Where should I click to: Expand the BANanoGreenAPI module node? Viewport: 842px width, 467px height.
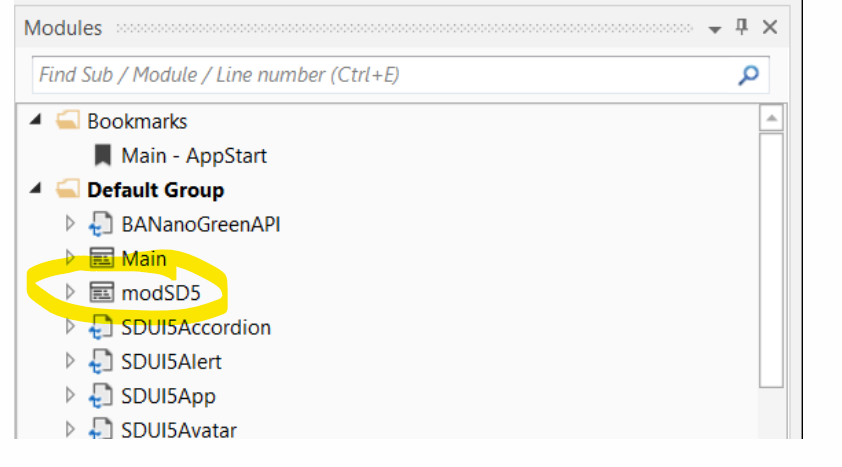(x=70, y=225)
